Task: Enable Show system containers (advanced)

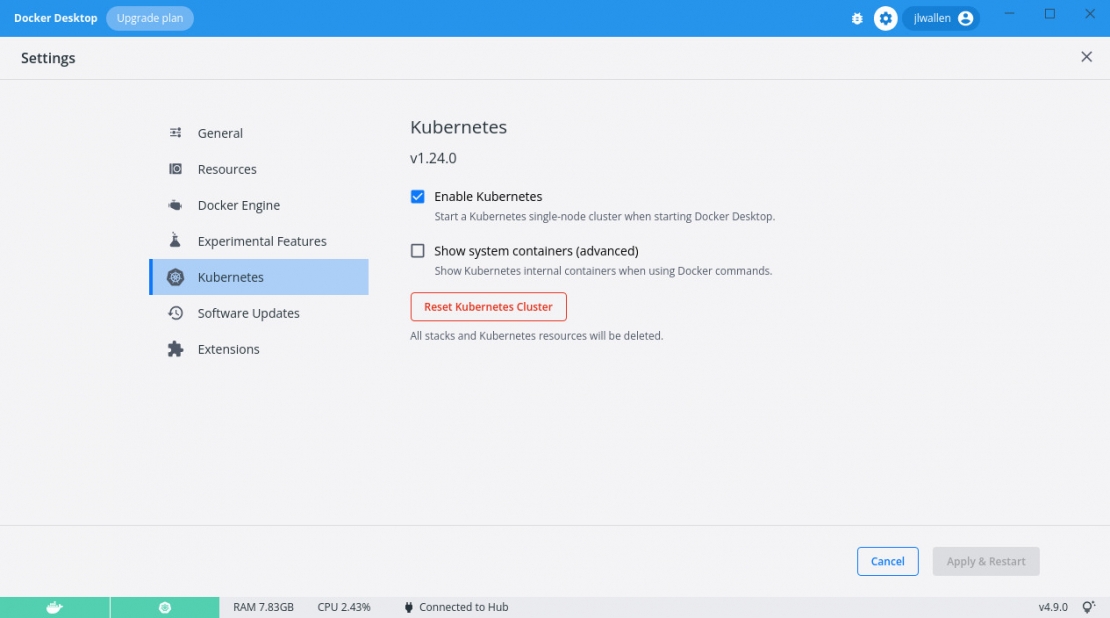Action: point(417,250)
